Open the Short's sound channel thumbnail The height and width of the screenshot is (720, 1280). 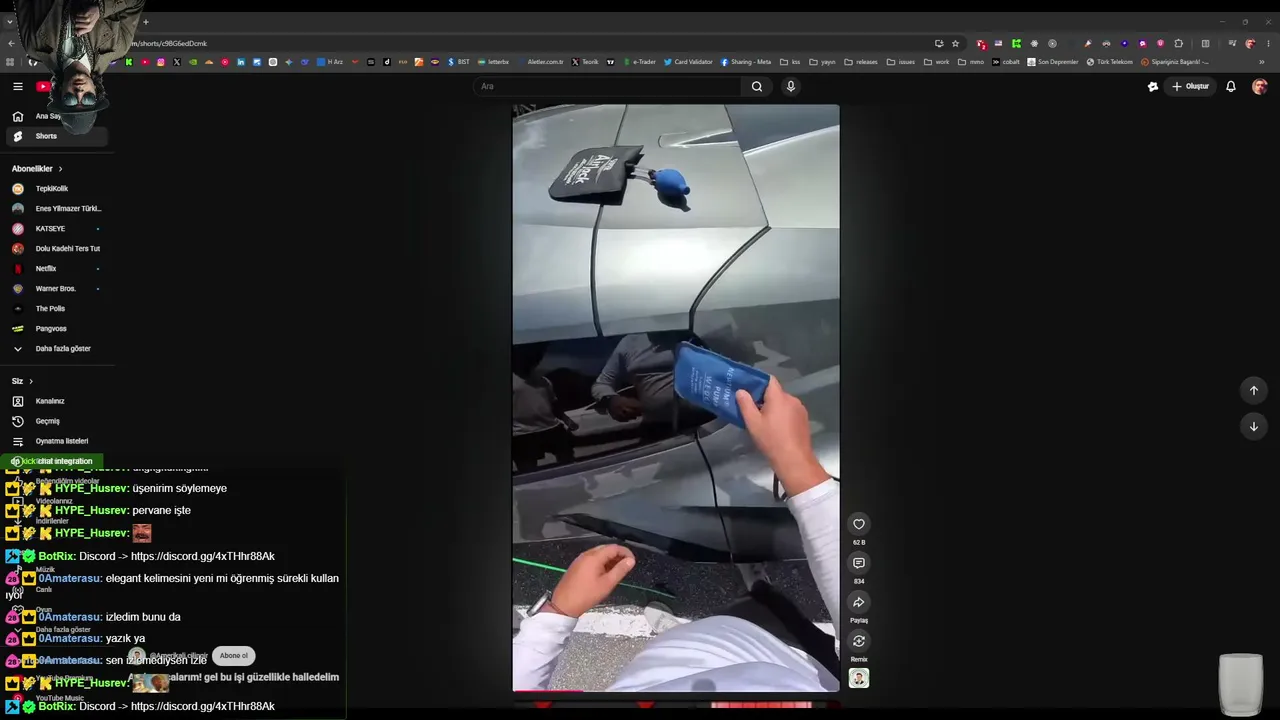pos(858,678)
